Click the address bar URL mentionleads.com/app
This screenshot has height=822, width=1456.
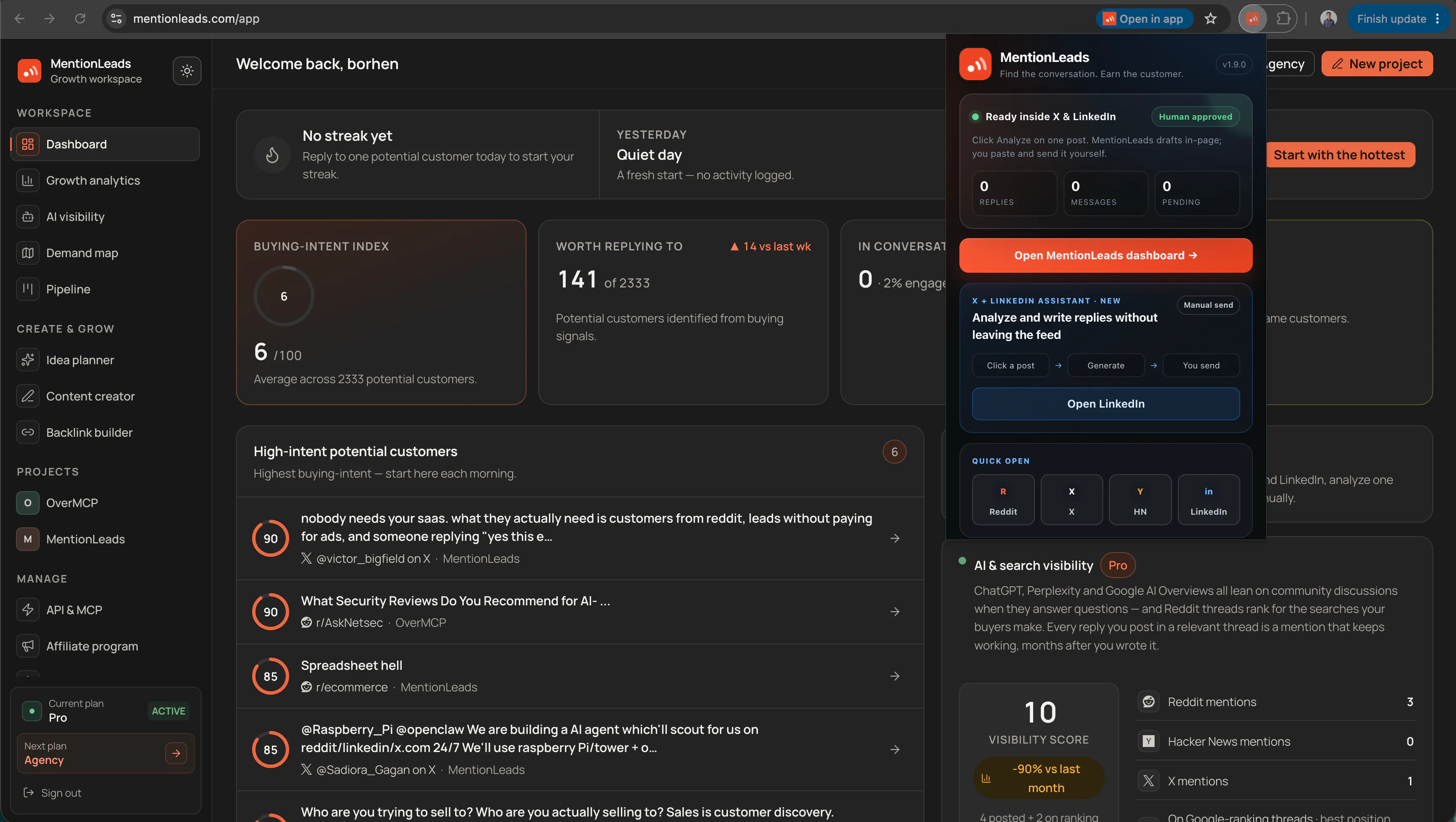(x=196, y=19)
